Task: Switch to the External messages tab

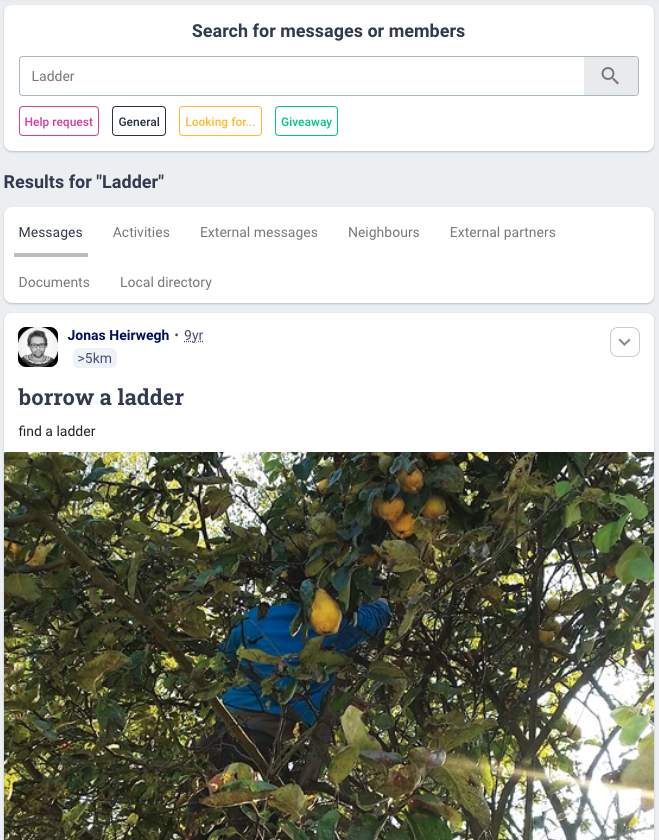Action: (259, 232)
